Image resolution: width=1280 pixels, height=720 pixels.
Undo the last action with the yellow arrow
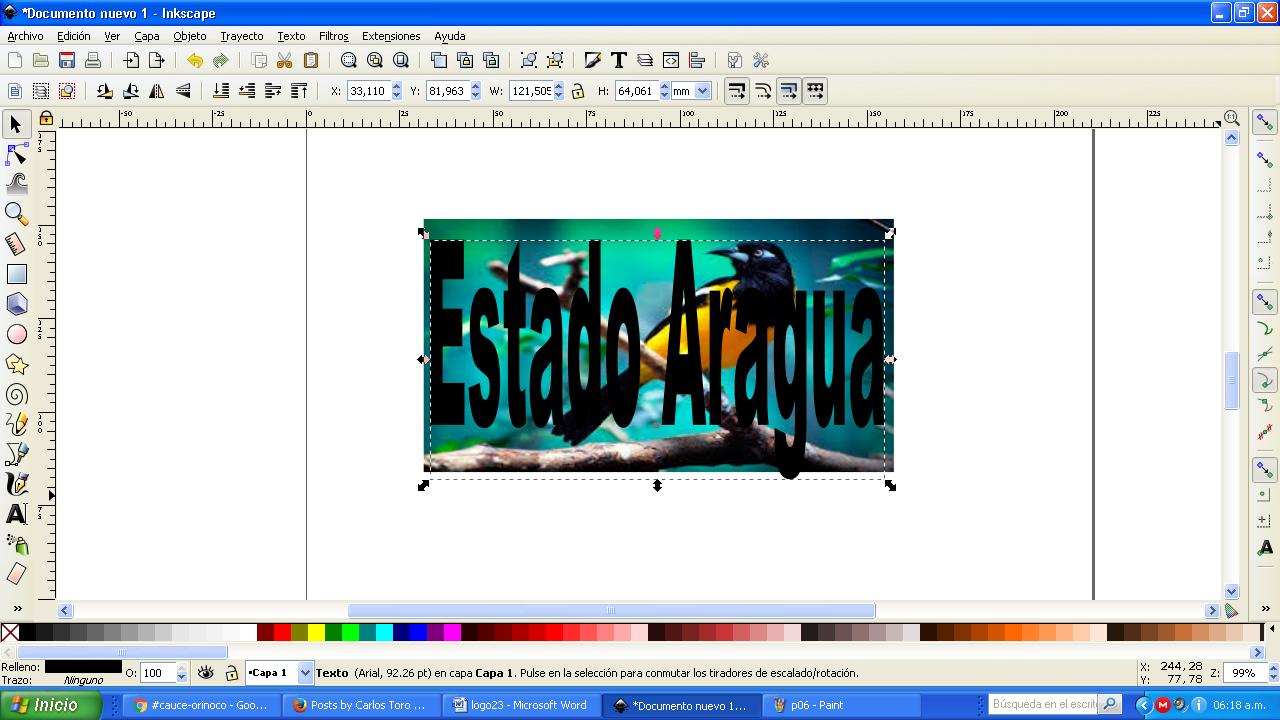click(195, 61)
